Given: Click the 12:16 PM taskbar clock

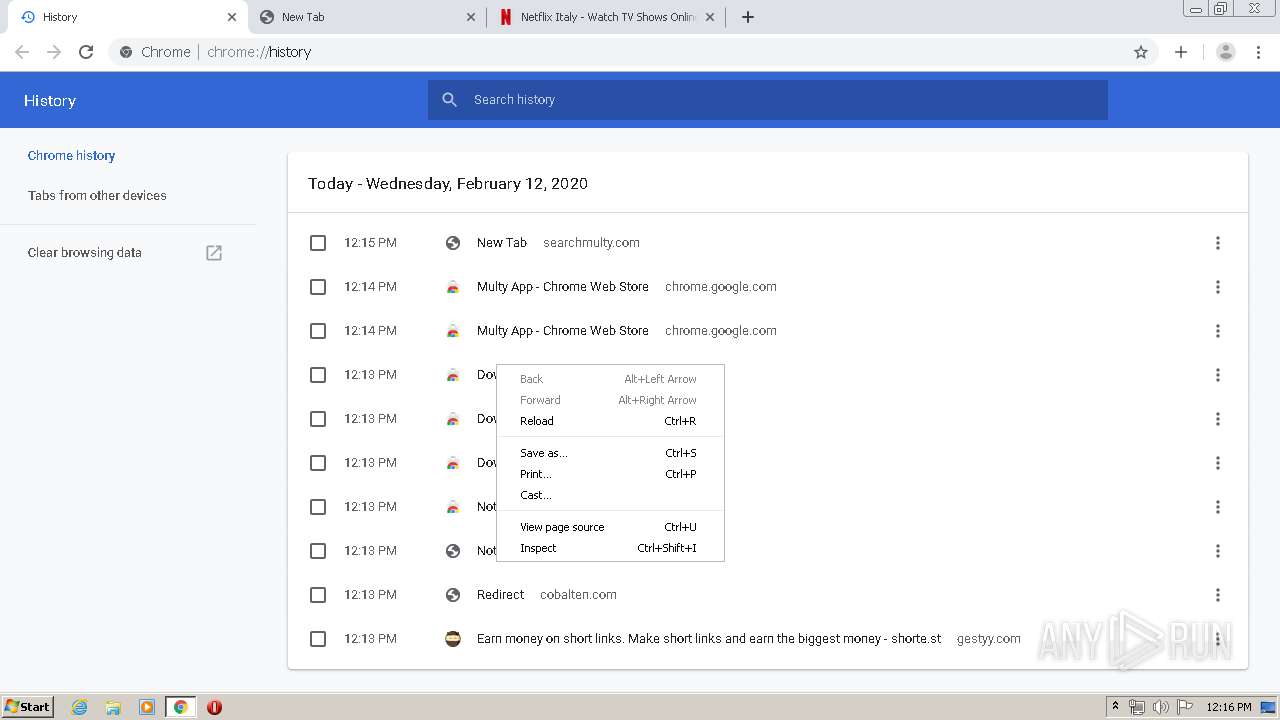Looking at the screenshot, I should (x=1229, y=707).
